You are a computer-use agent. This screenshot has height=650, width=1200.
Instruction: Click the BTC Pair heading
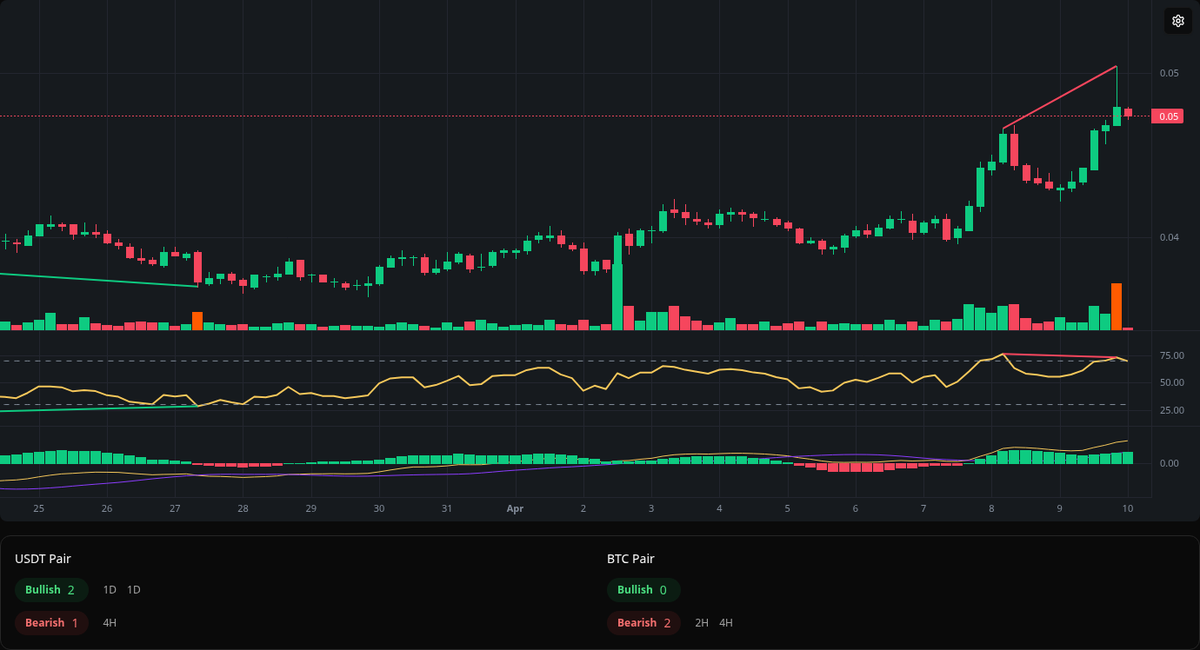click(x=630, y=559)
